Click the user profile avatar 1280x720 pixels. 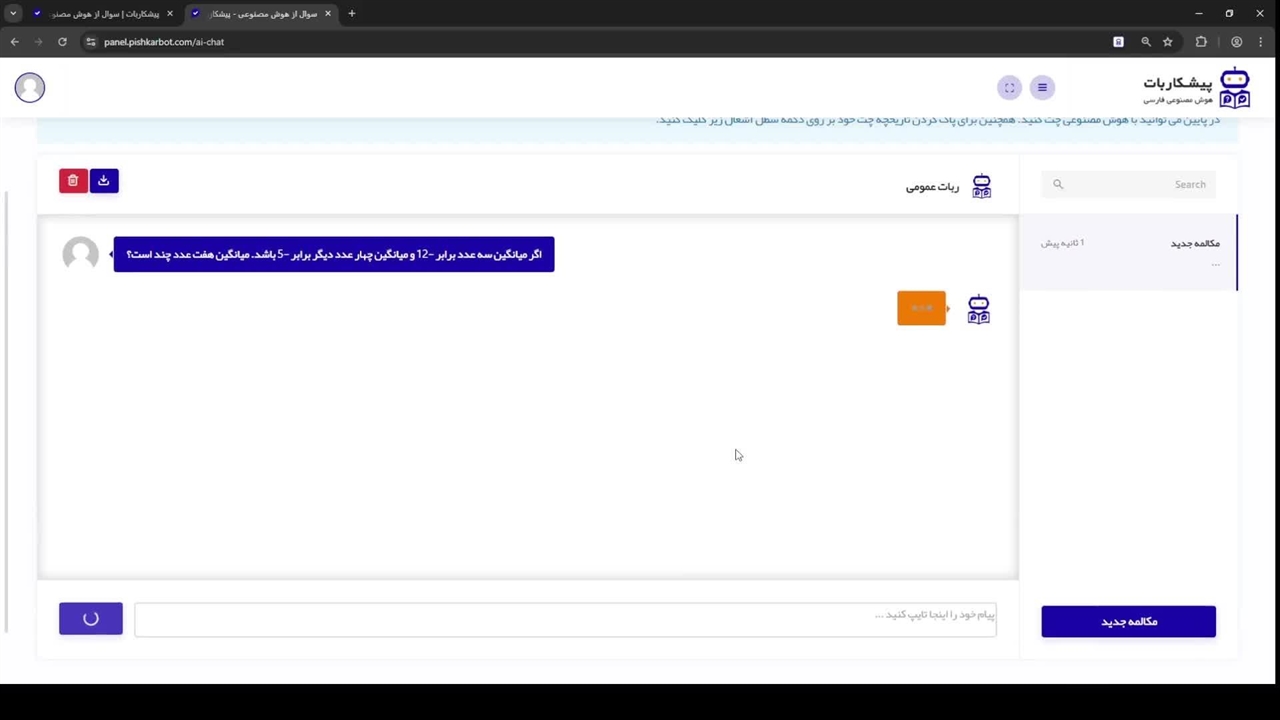pyautogui.click(x=30, y=88)
